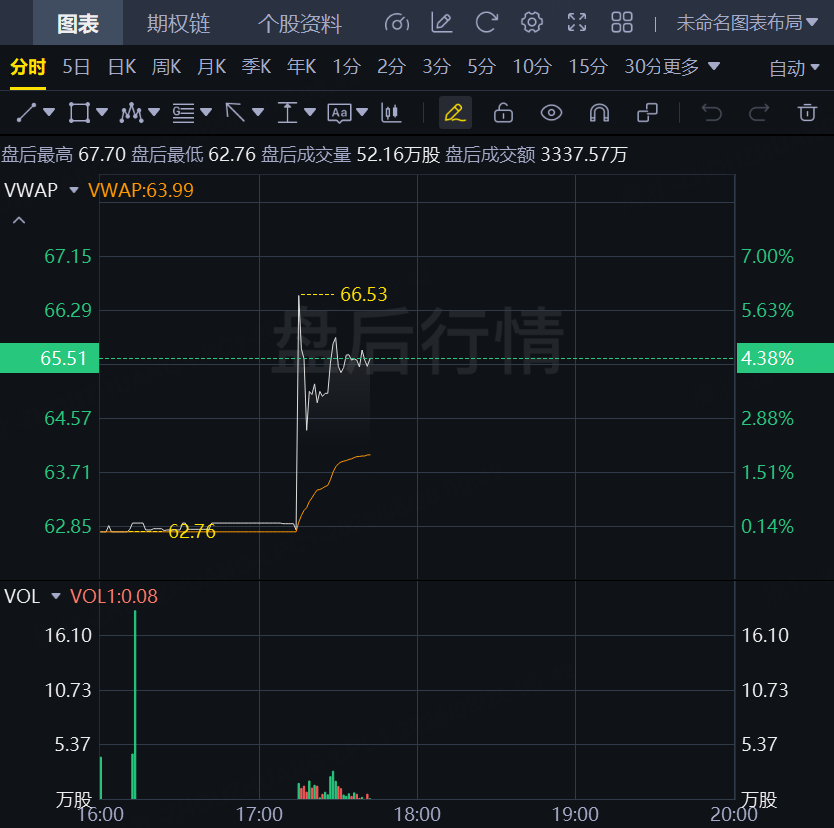Switch to 期权链 tab
834x828 pixels.
click(178, 23)
